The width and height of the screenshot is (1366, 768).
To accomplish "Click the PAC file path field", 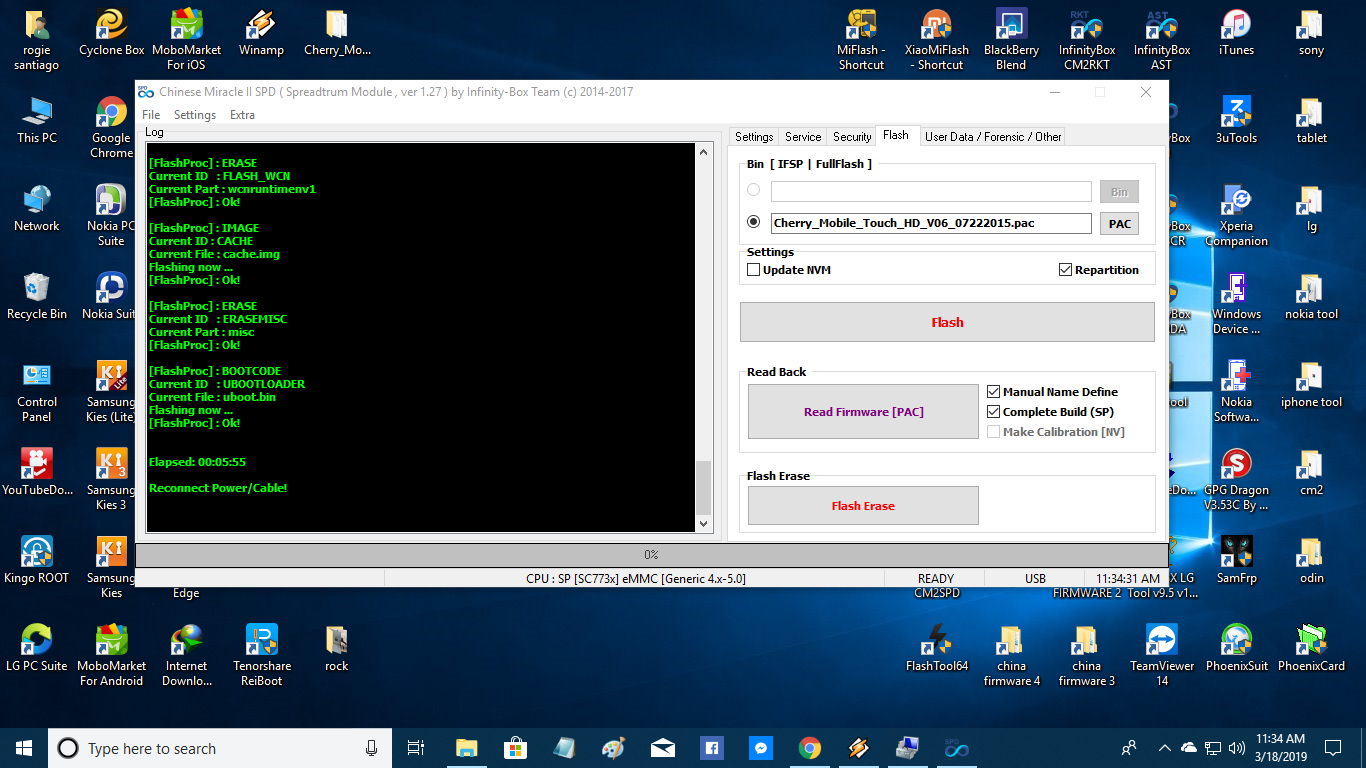I will pos(931,223).
